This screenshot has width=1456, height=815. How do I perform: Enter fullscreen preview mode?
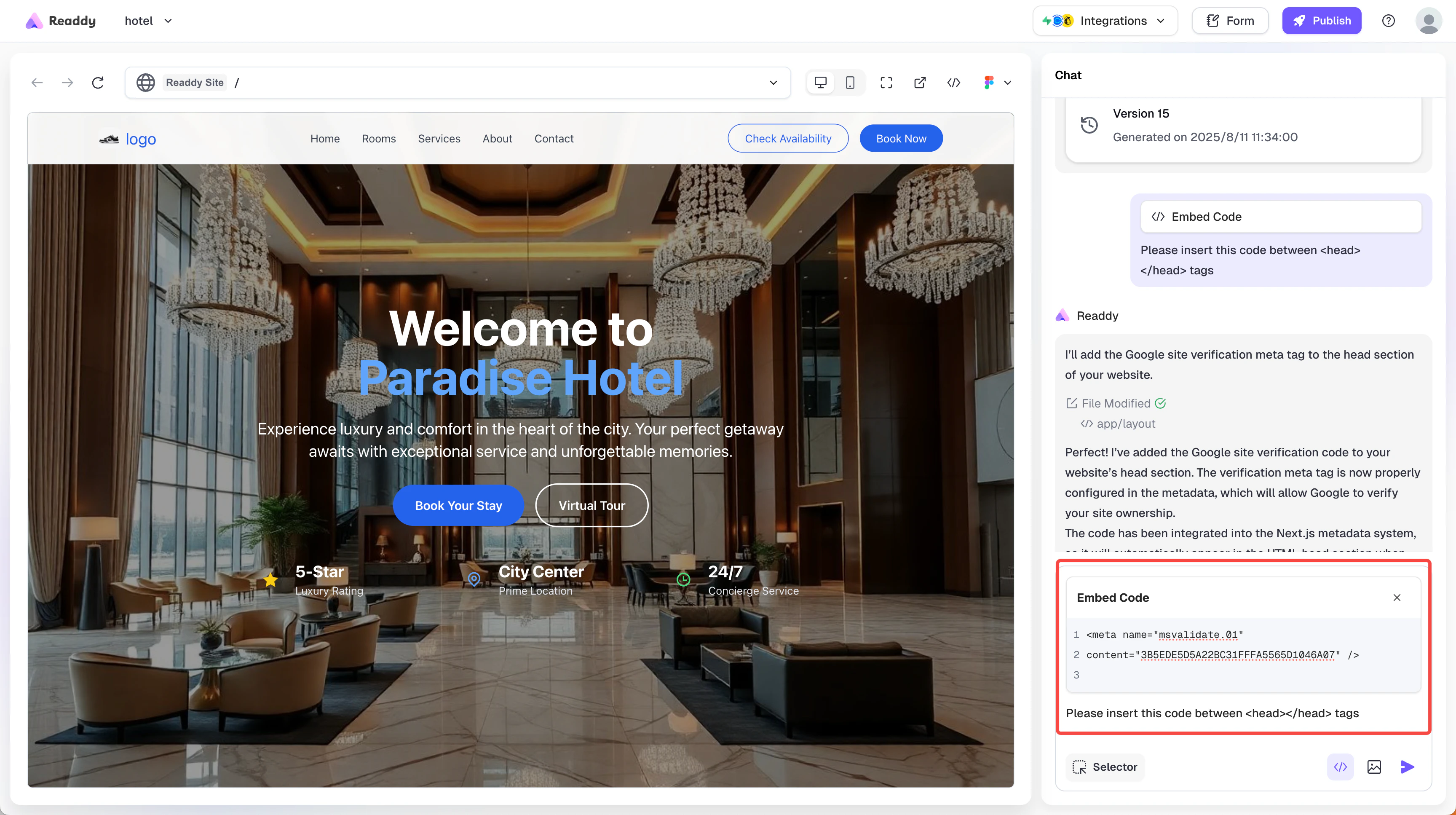click(x=886, y=83)
